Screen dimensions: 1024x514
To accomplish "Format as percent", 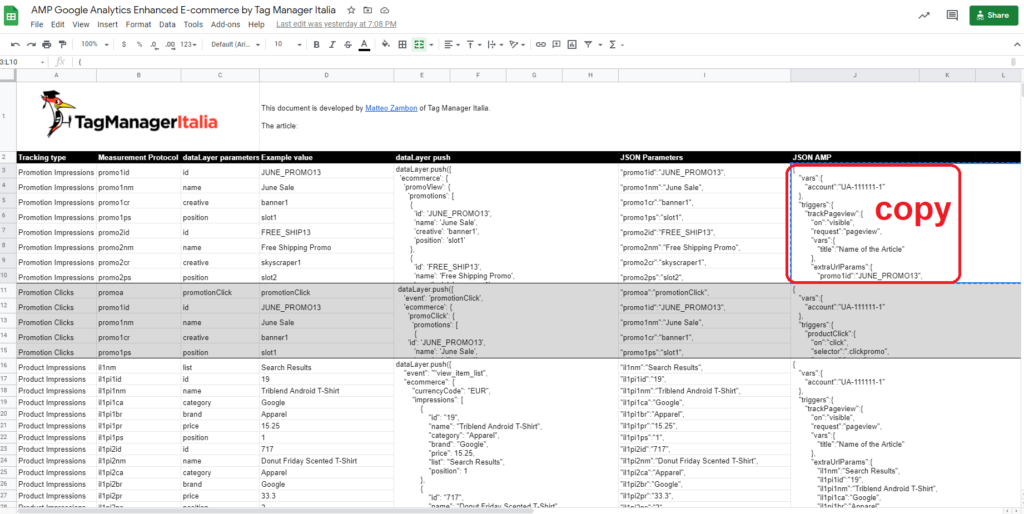I will [139, 44].
